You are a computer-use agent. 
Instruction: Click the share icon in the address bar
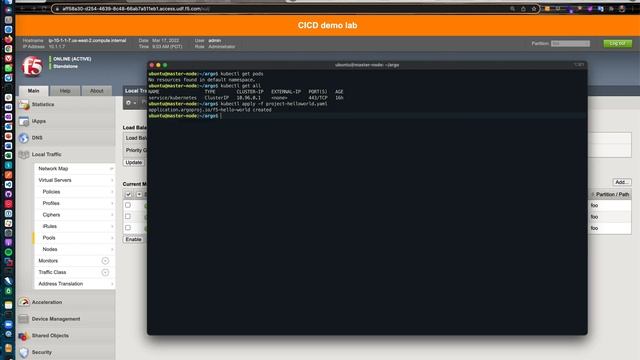[x=523, y=9]
